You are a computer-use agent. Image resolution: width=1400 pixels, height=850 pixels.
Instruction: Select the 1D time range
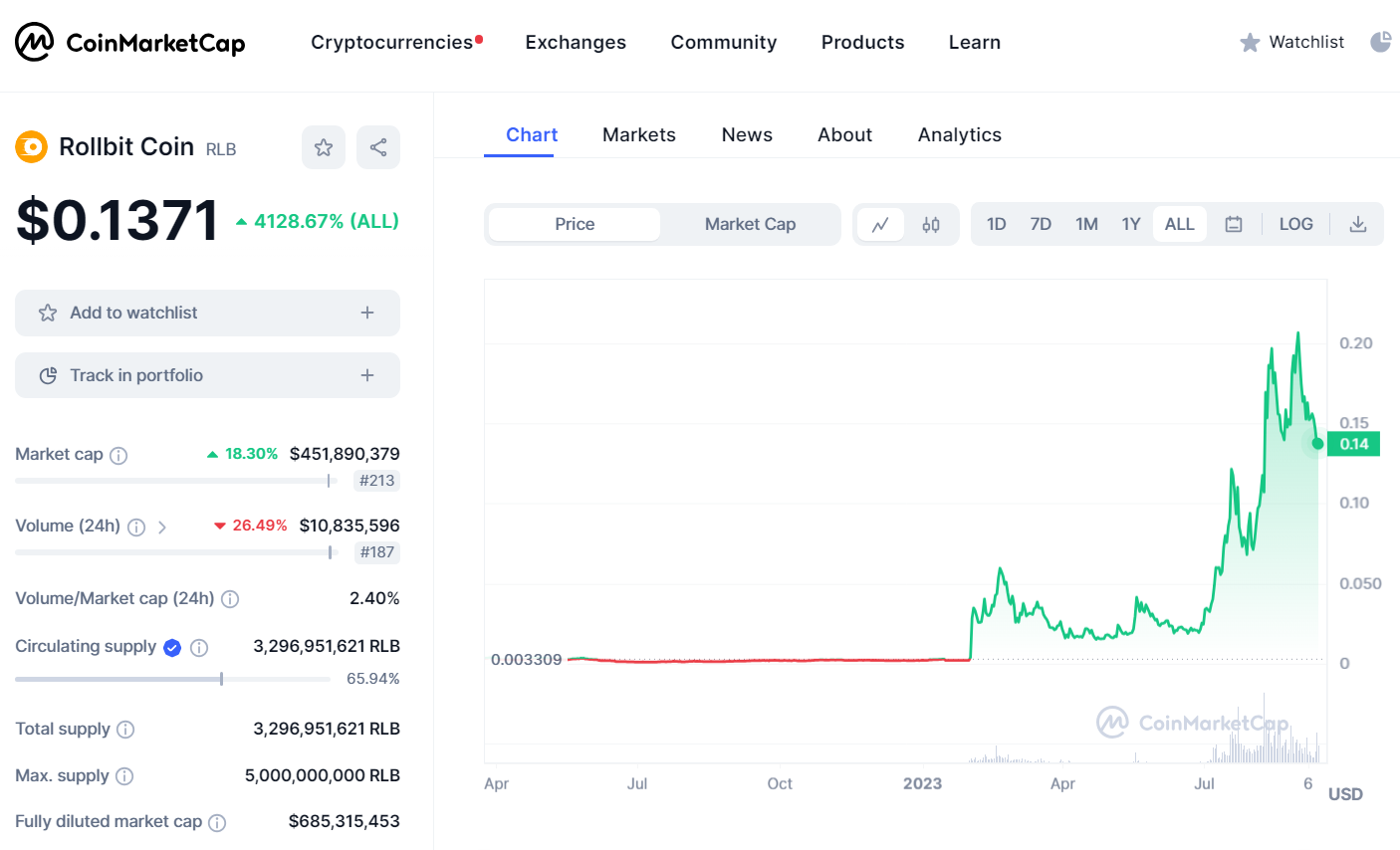click(x=997, y=224)
